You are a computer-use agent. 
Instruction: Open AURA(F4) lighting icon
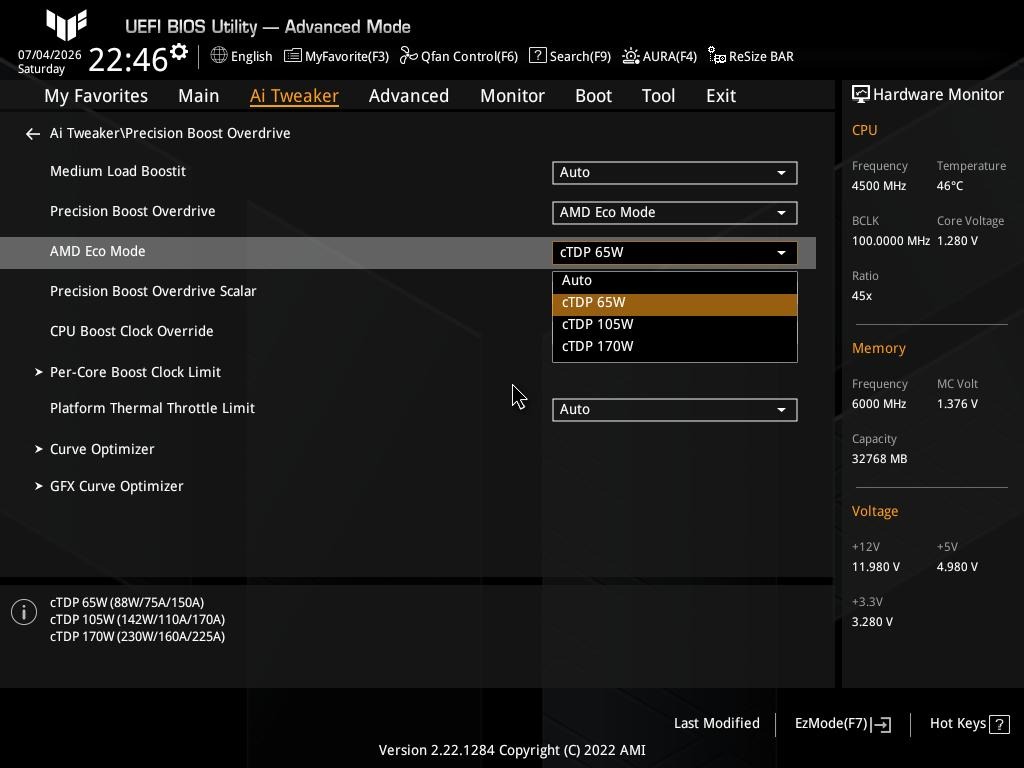pyautogui.click(x=631, y=56)
